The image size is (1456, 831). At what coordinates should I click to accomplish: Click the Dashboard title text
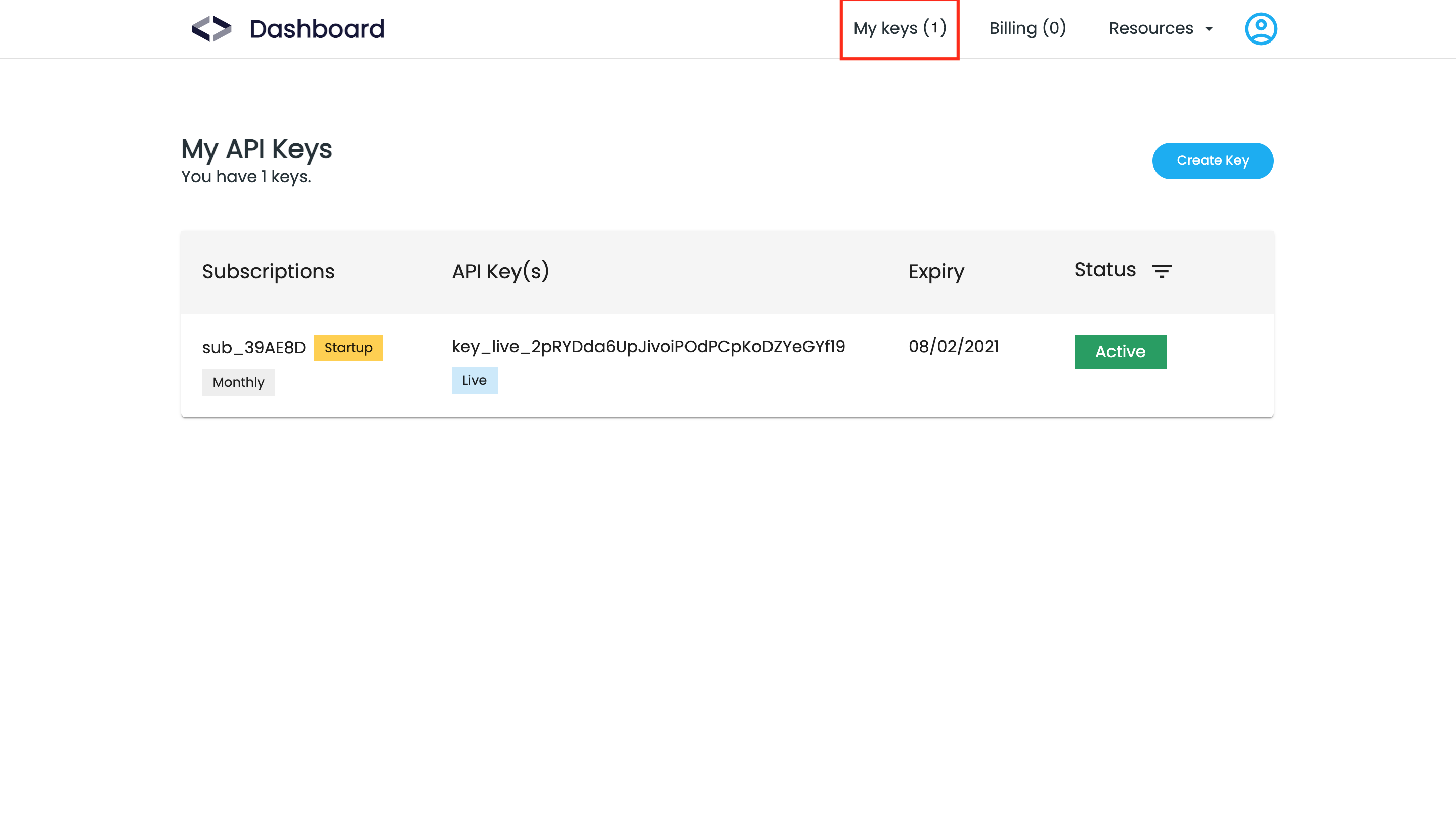pos(317,29)
